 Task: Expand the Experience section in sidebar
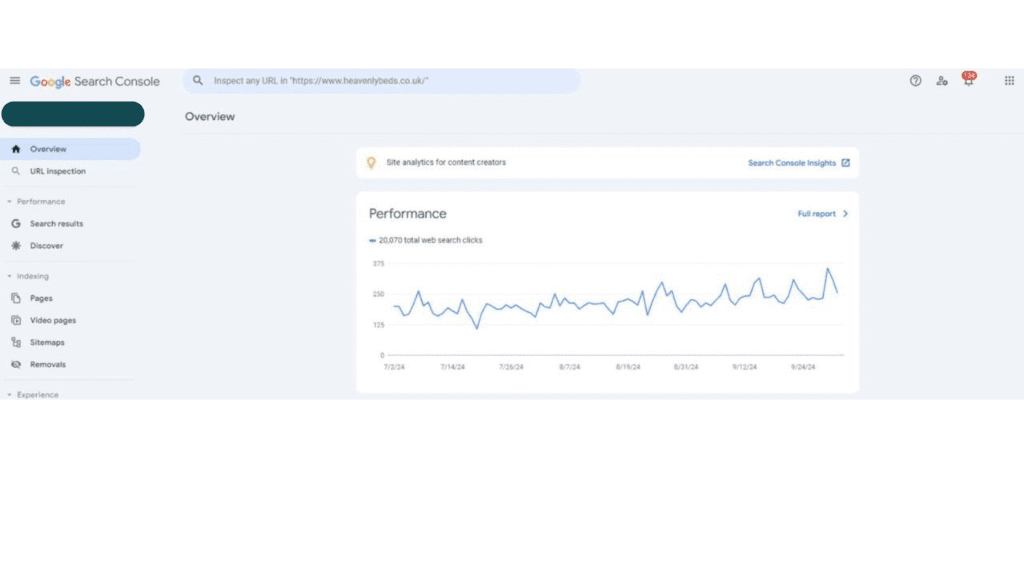pos(10,395)
